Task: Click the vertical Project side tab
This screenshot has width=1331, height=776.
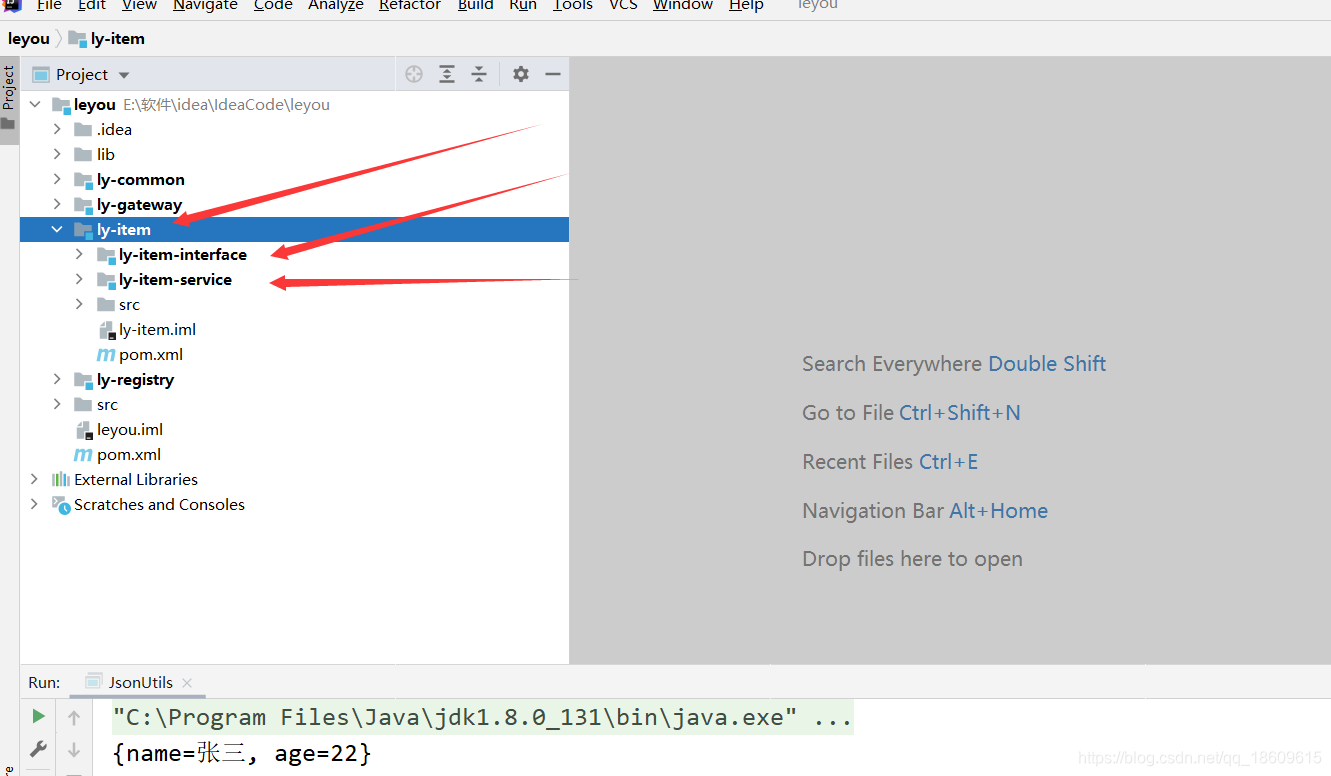Action: 9,99
